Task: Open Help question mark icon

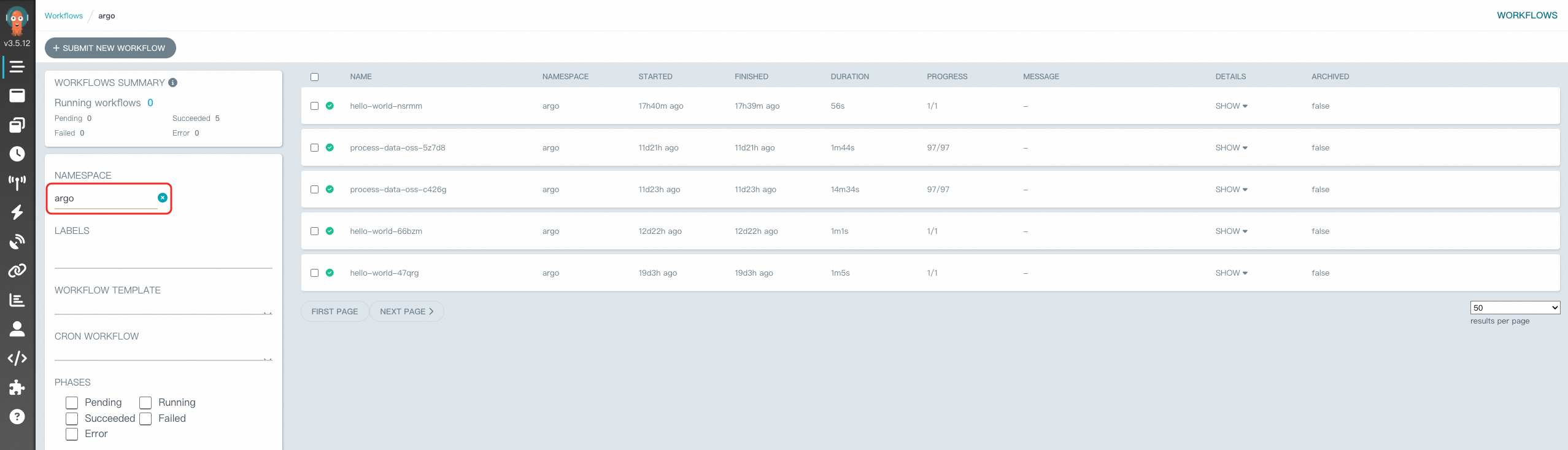Action: [x=17, y=417]
